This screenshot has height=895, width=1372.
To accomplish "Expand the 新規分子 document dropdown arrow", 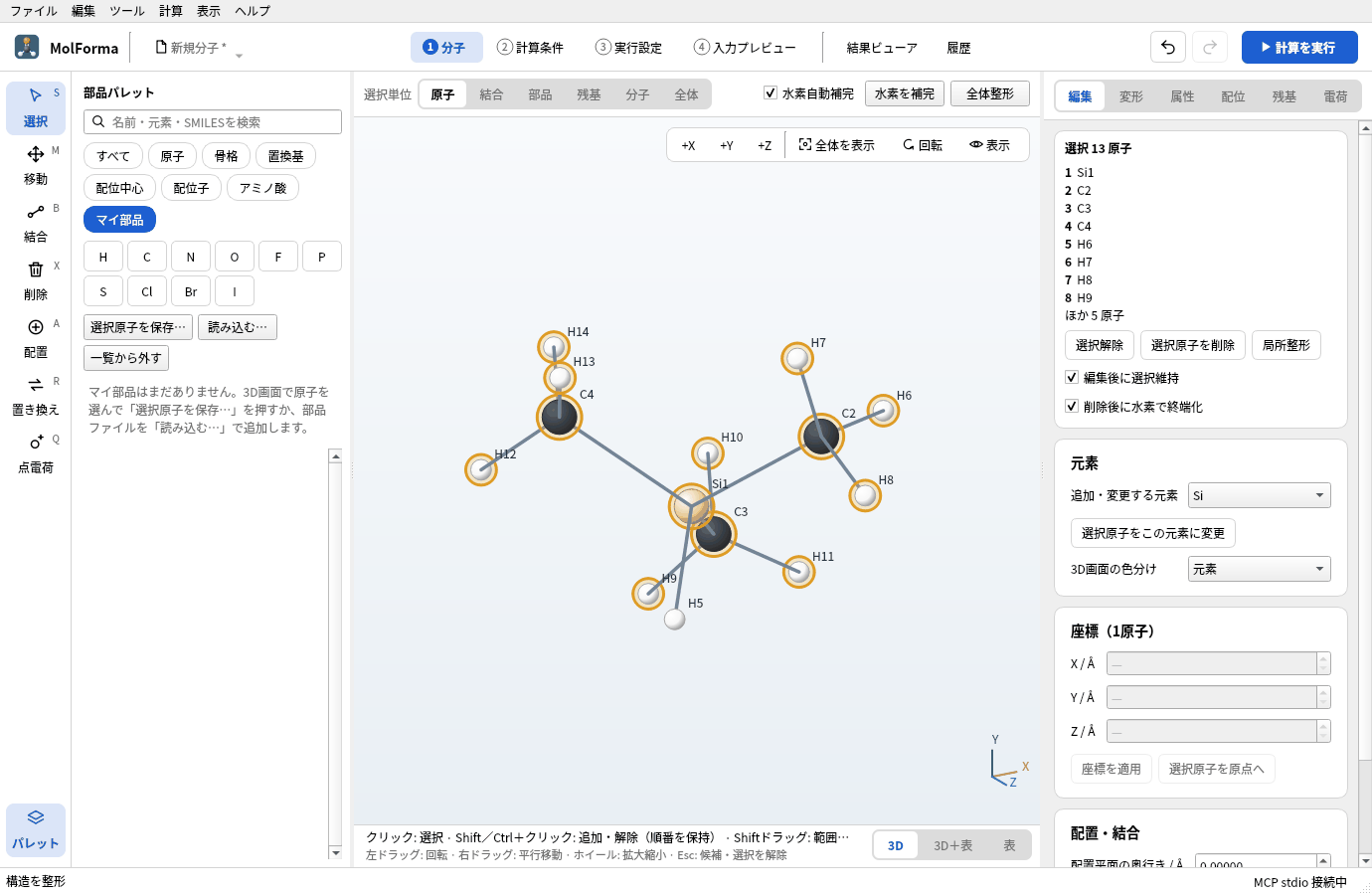I will 239,56.
